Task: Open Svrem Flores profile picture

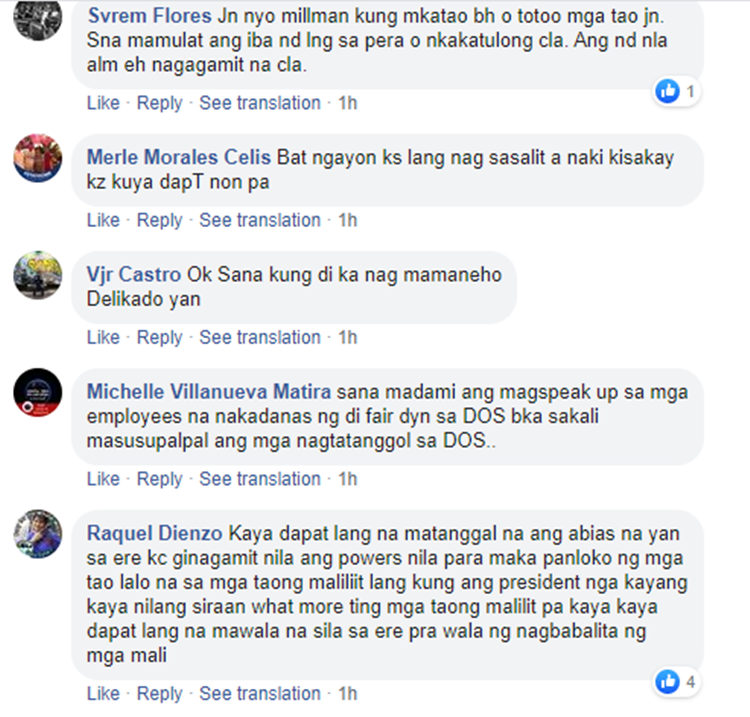Action: pyautogui.click(x=37, y=17)
